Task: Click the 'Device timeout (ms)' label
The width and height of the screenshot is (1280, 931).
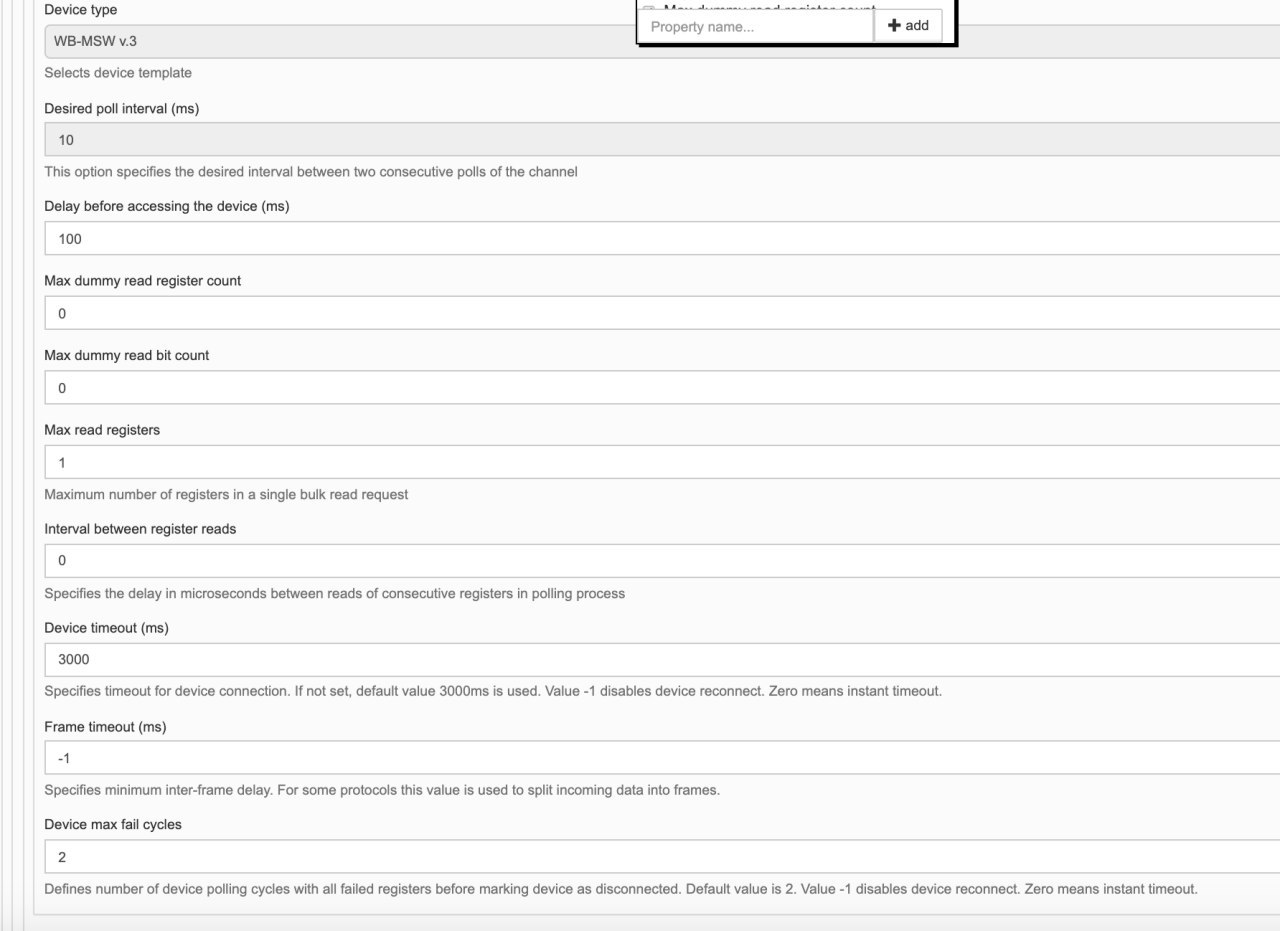Action: (107, 628)
